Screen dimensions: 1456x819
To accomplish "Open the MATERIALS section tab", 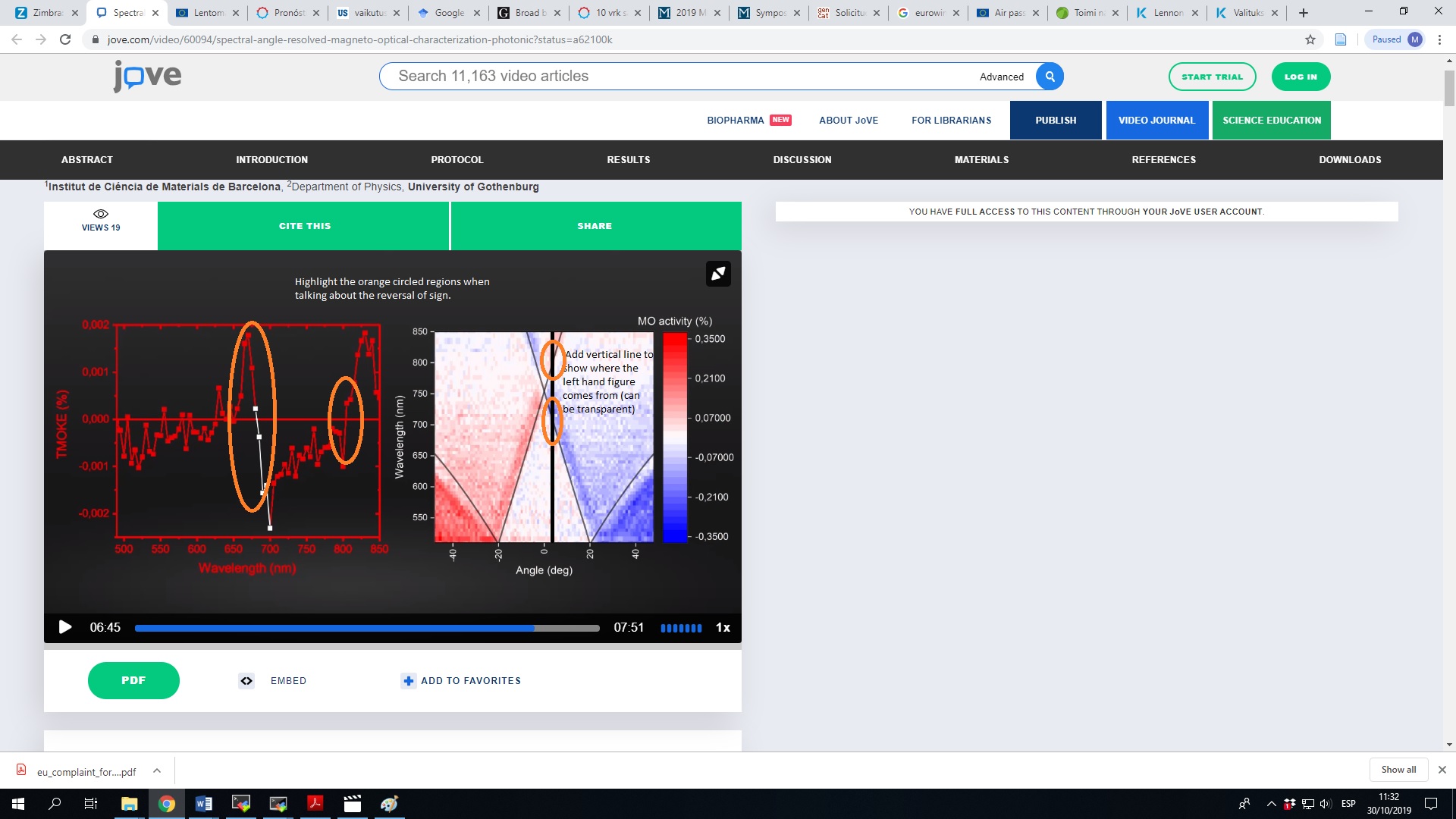I will pos(981,160).
